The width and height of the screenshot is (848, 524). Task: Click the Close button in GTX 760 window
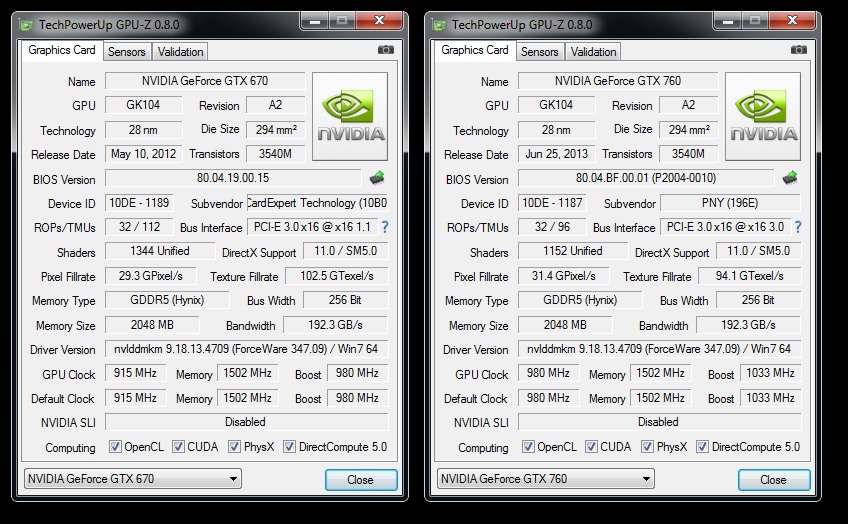point(774,480)
